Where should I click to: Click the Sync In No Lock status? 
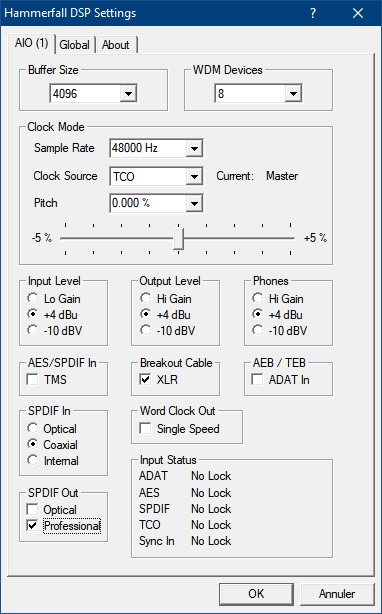click(x=211, y=541)
